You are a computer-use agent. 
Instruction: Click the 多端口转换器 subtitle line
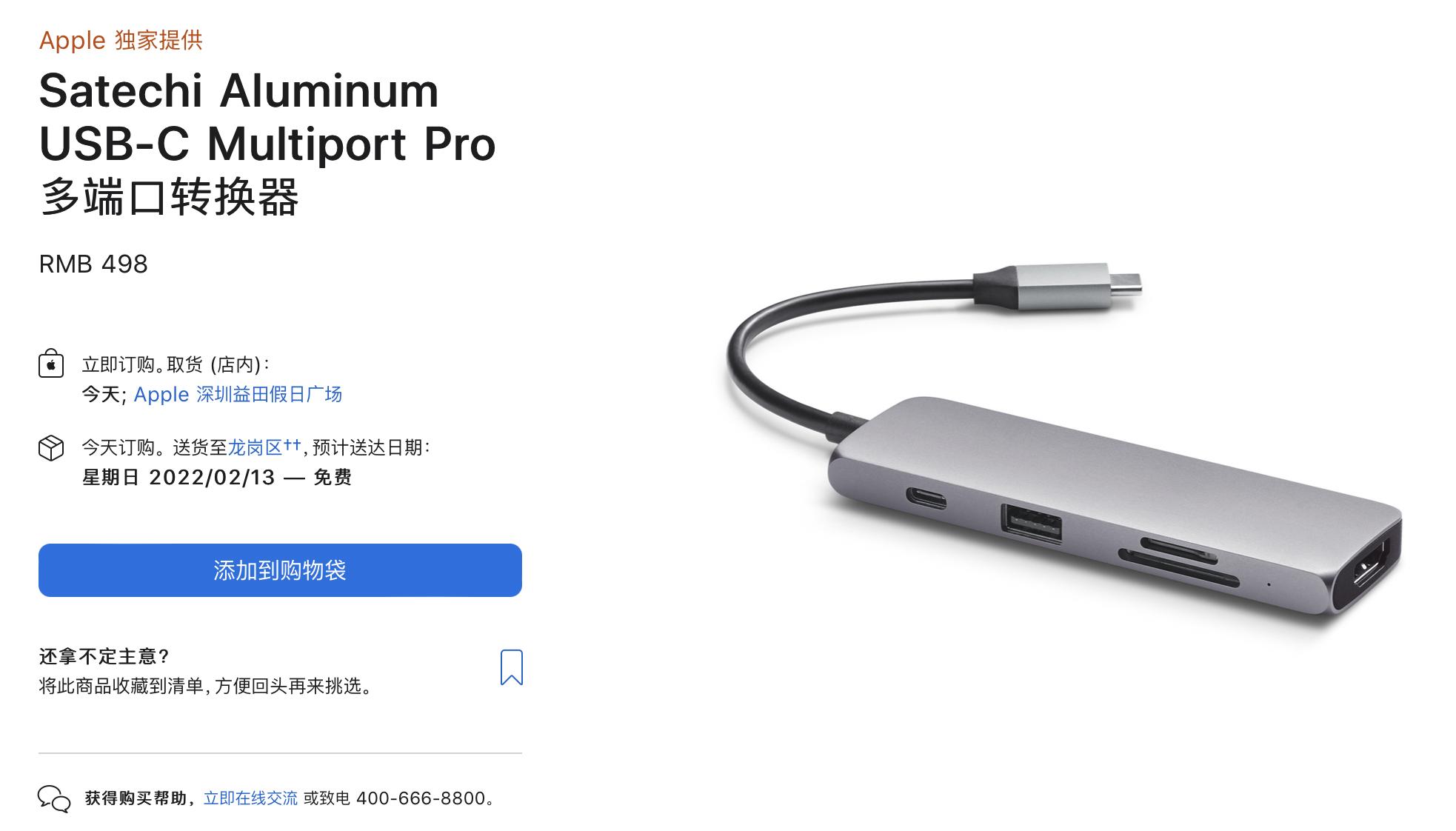click(170, 197)
